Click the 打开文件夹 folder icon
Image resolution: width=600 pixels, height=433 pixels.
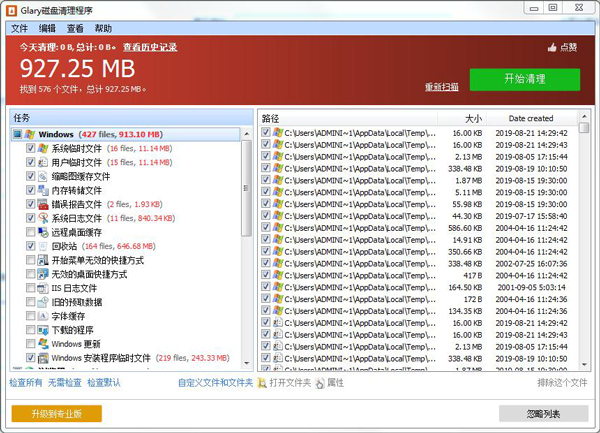click(262, 383)
